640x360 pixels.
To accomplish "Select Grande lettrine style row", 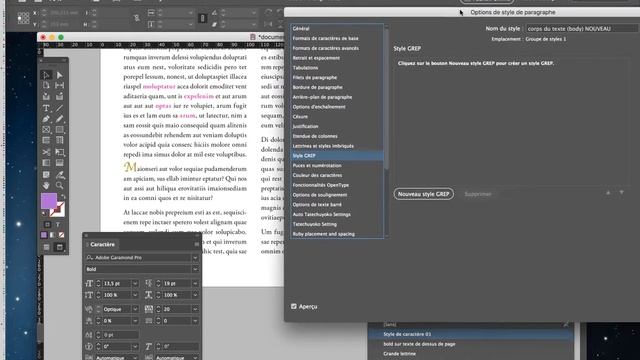I will pyautogui.click(x=471, y=354).
